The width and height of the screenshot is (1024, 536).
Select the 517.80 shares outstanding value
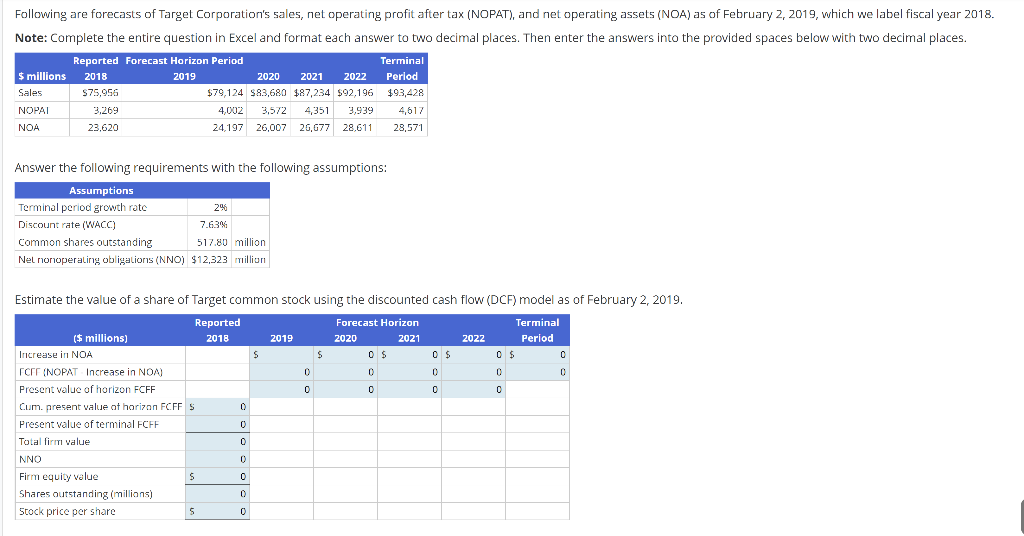coord(212,242)
